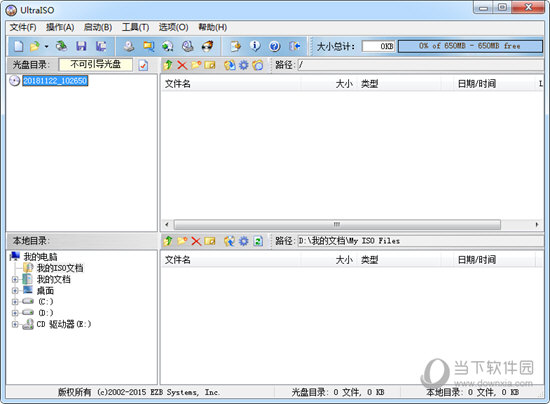
Task: Click the clock icon in disc panel toolbar
Action: point(258,65)
